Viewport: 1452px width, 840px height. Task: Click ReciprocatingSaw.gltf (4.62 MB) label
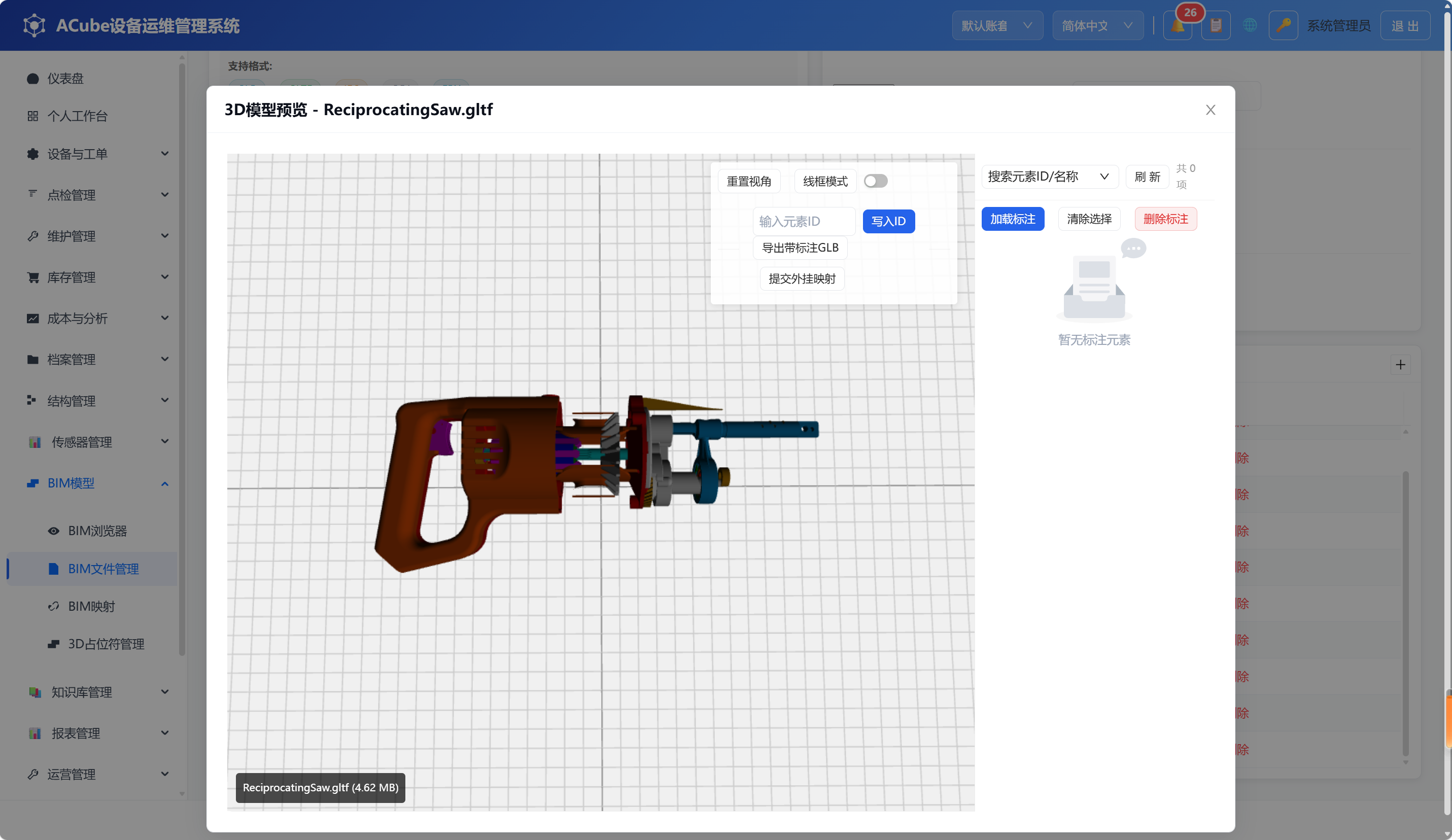[320, 788]
